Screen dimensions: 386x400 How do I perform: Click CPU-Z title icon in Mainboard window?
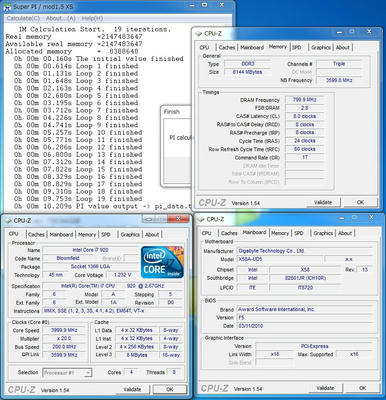click(201, 219)
